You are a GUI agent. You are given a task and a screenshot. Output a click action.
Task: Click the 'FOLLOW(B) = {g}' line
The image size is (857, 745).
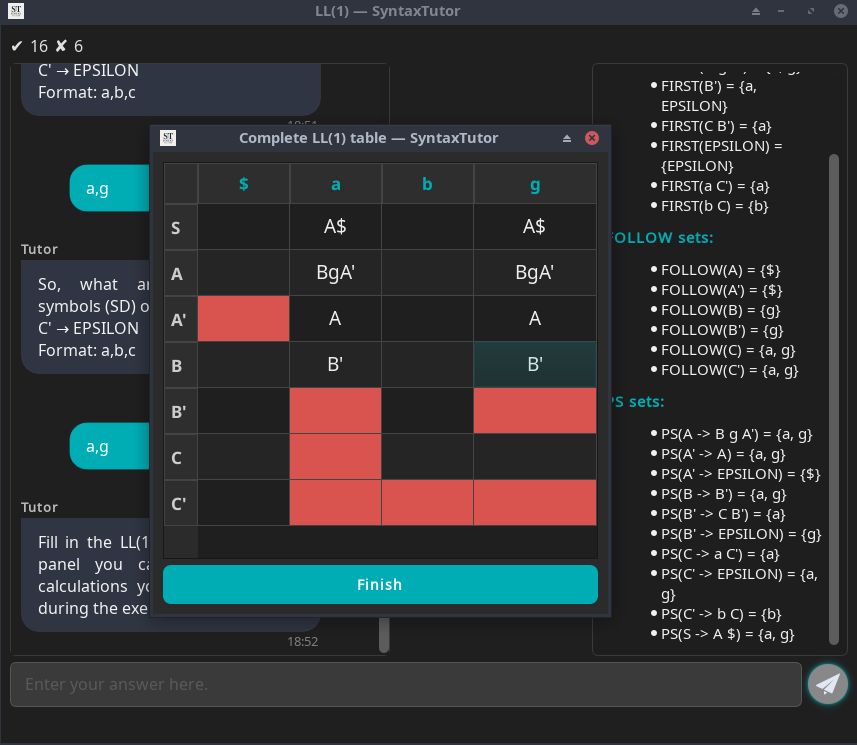pyautogui.click(x=720, y=310)
